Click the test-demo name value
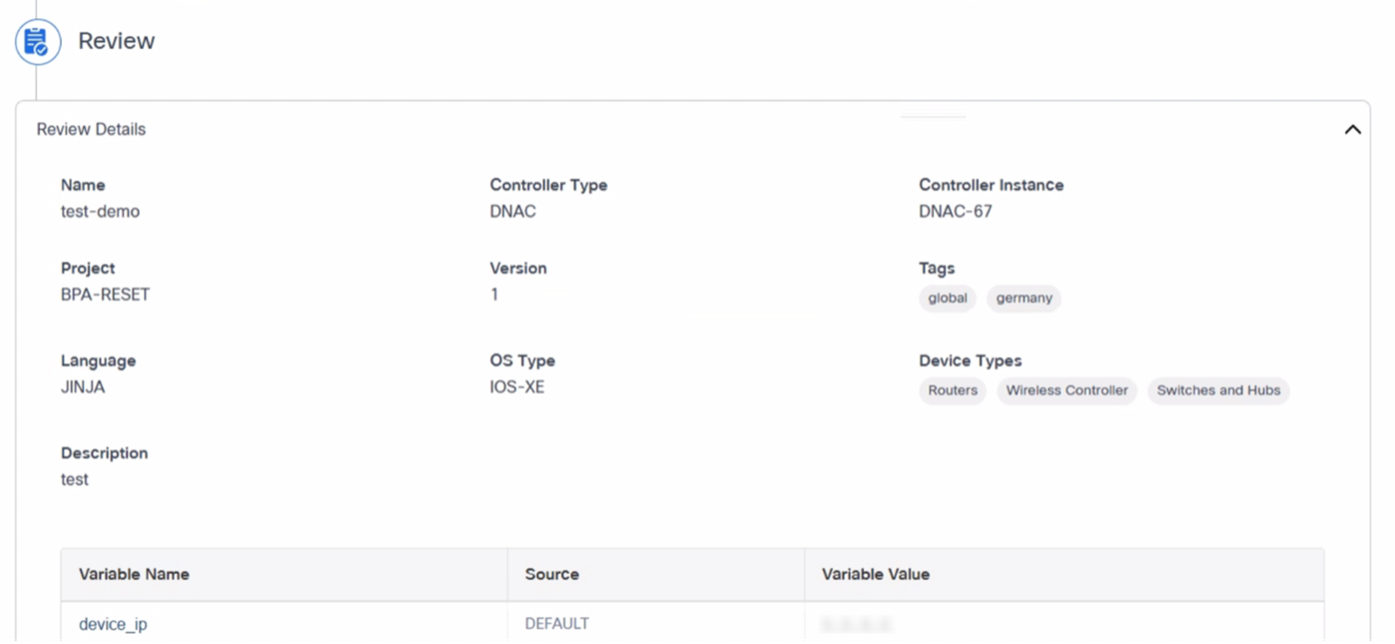Screen dimensions: 1395x644 [100, 211]
